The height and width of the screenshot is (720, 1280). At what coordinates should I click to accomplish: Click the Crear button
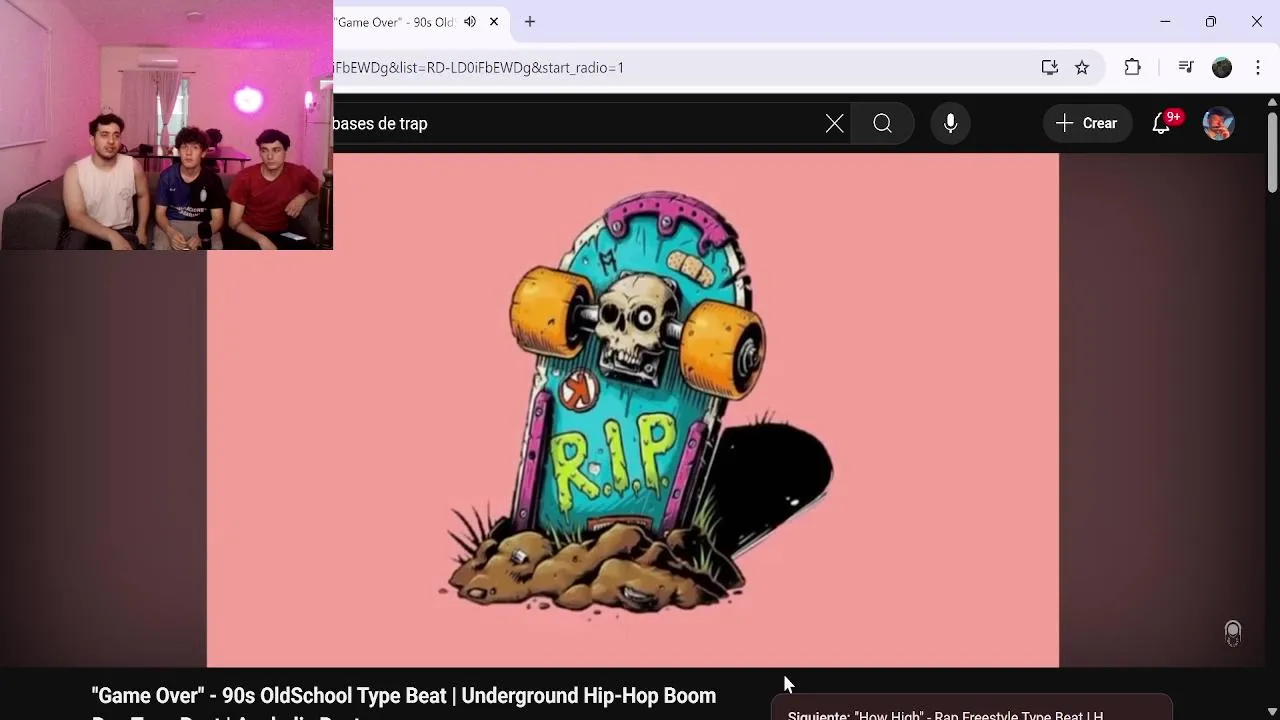pos(1087,124)
